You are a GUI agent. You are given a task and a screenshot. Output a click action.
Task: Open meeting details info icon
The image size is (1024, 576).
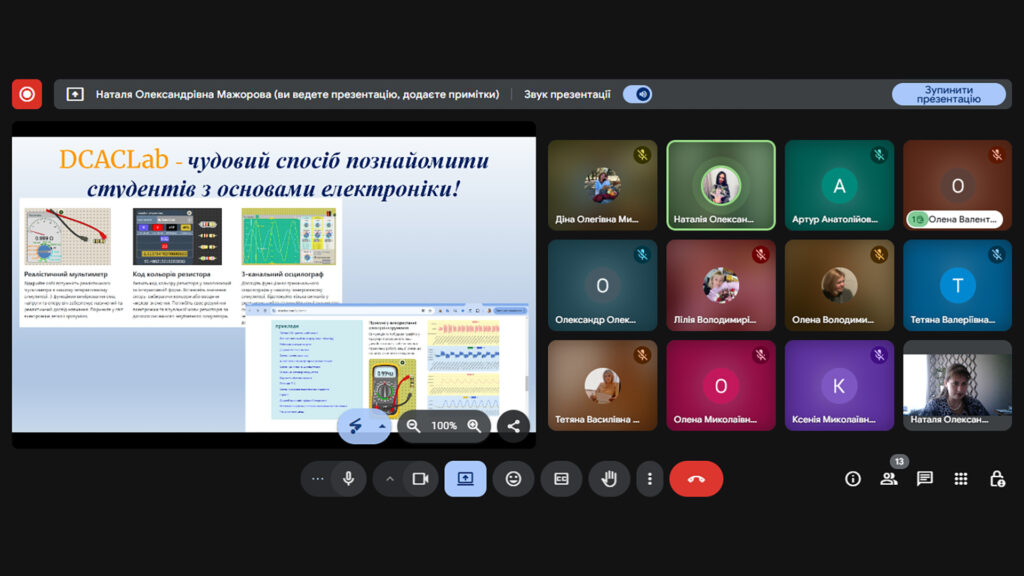click(x=852, y=479)
